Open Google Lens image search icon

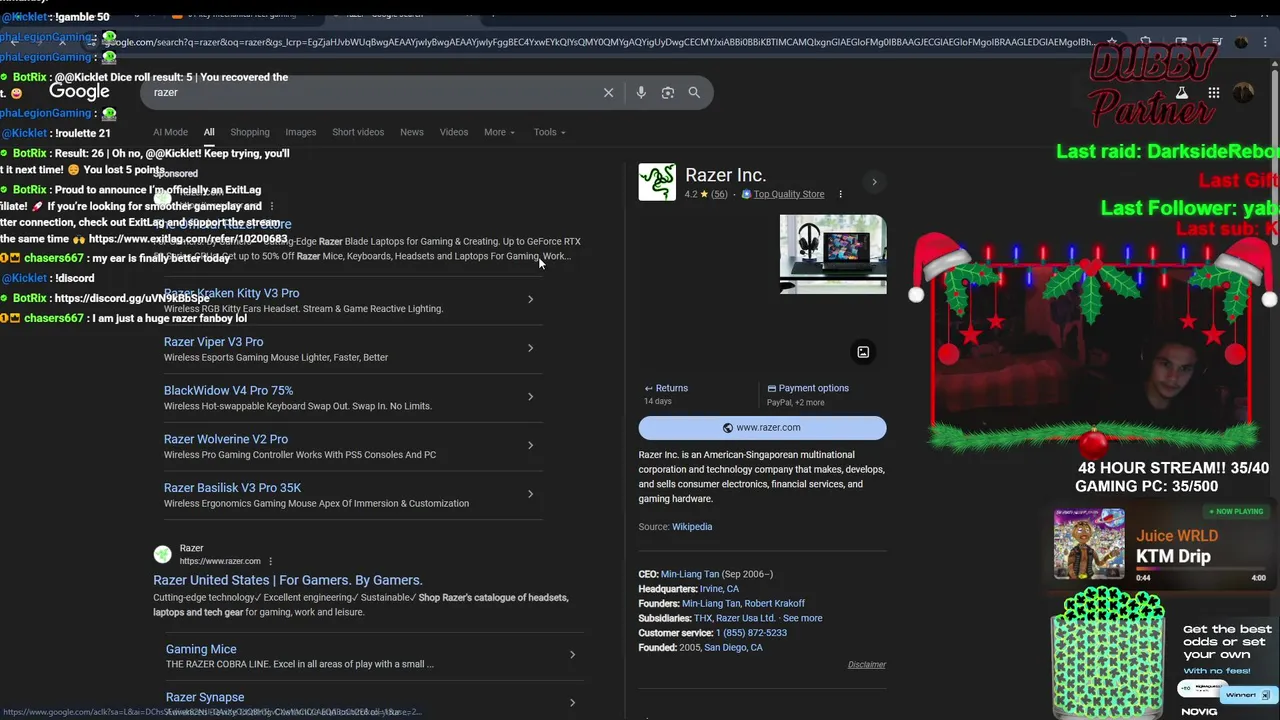pos(668,92)
